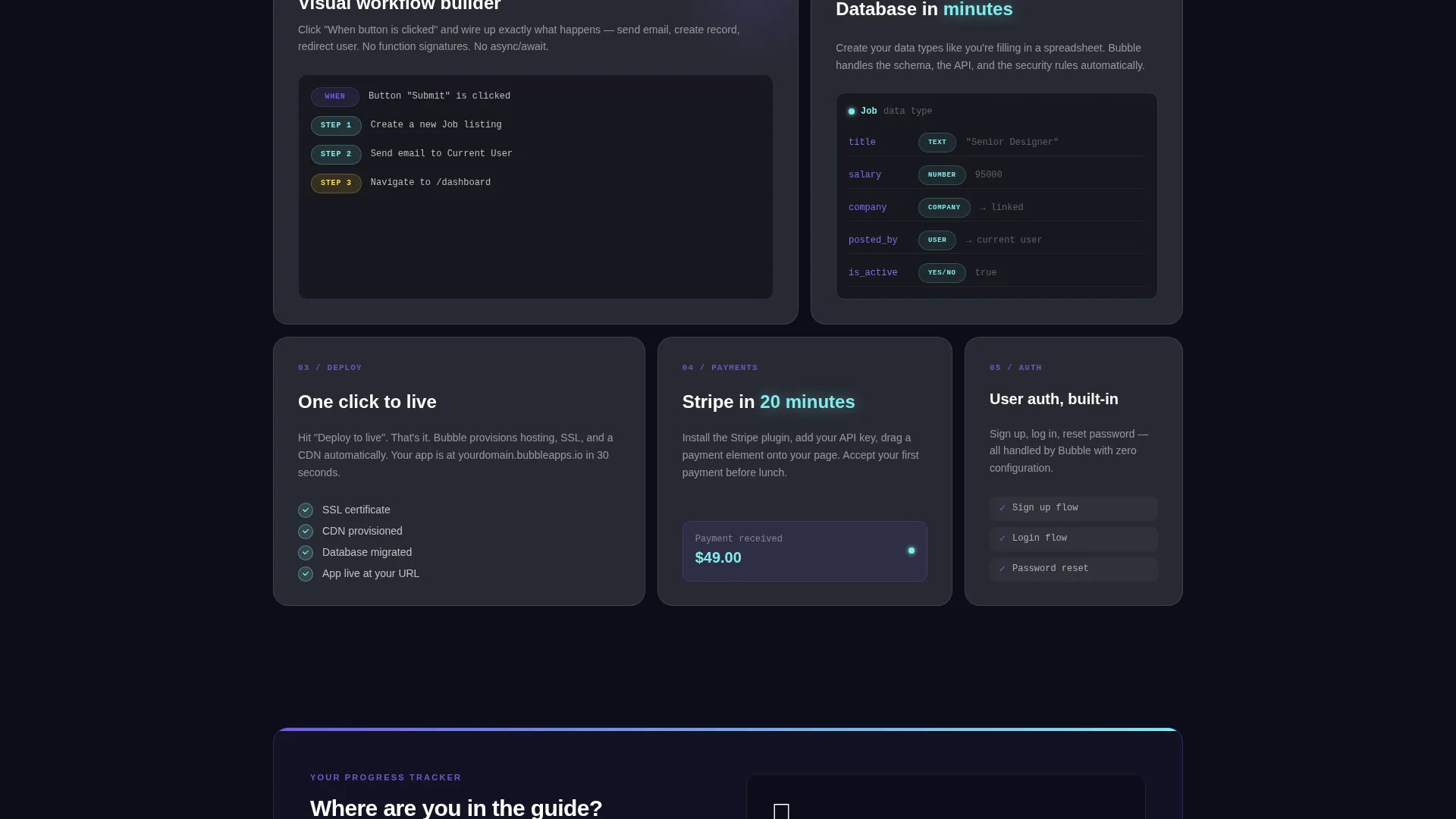Click the App live at your URL check icon
Image resolution: width=1456 pixels, height=819 pixels.
(306, 574)
